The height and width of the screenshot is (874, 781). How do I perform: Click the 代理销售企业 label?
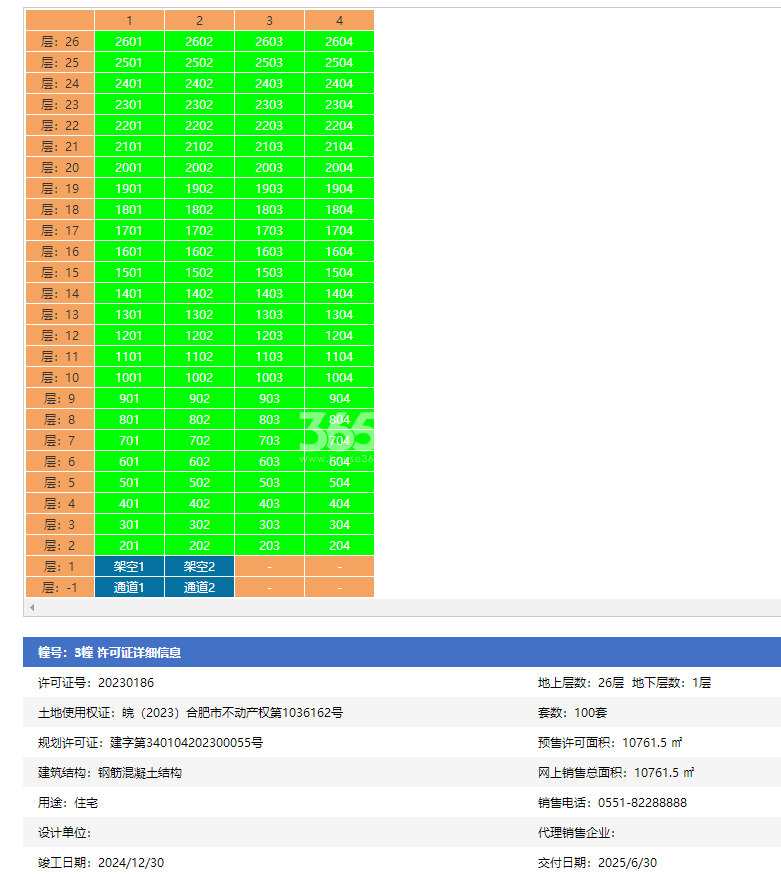tap(577, 833)
